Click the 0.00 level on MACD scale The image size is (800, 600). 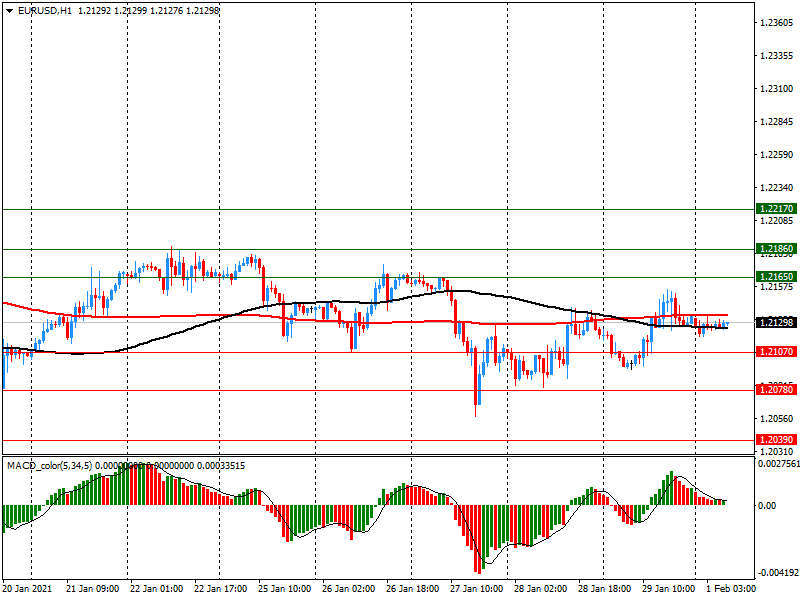770,506
